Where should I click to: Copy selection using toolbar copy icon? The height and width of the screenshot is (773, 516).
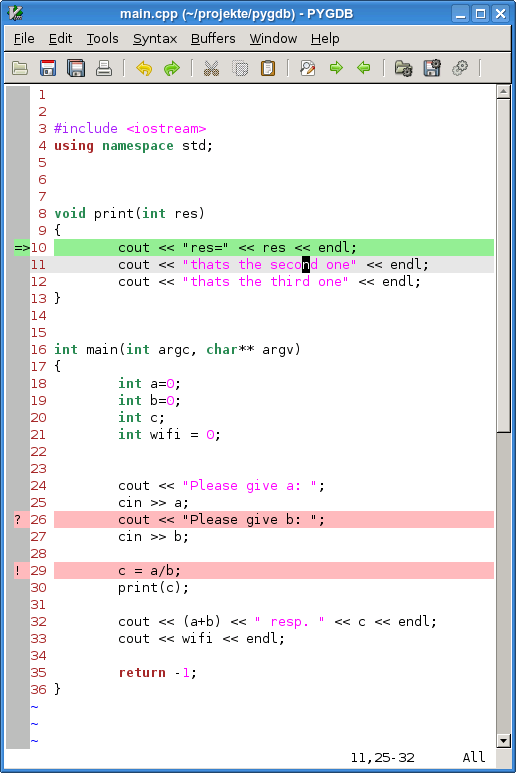(x=240, y=68)
